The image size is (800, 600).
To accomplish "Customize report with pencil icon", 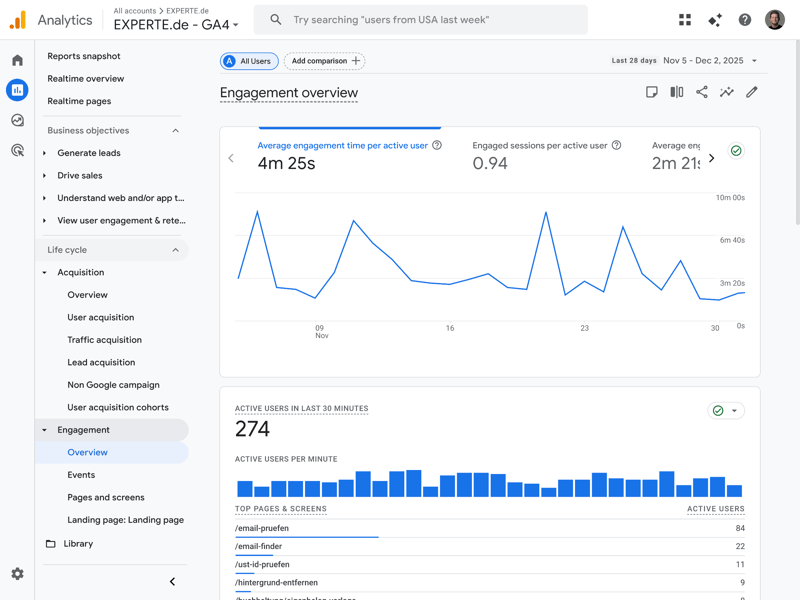I will click(x=752, y=92).
